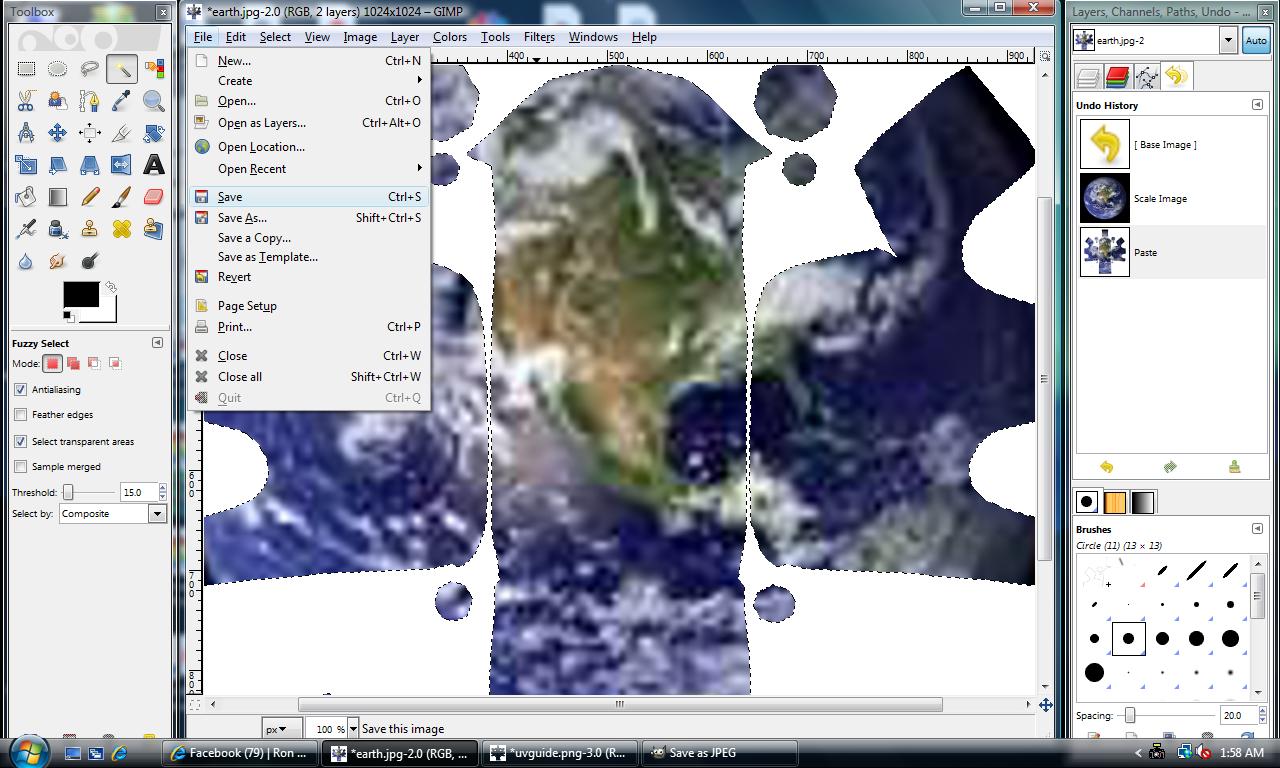
Task: Select the Scale Image undo history entry
Action: (x=1160, y=199)
